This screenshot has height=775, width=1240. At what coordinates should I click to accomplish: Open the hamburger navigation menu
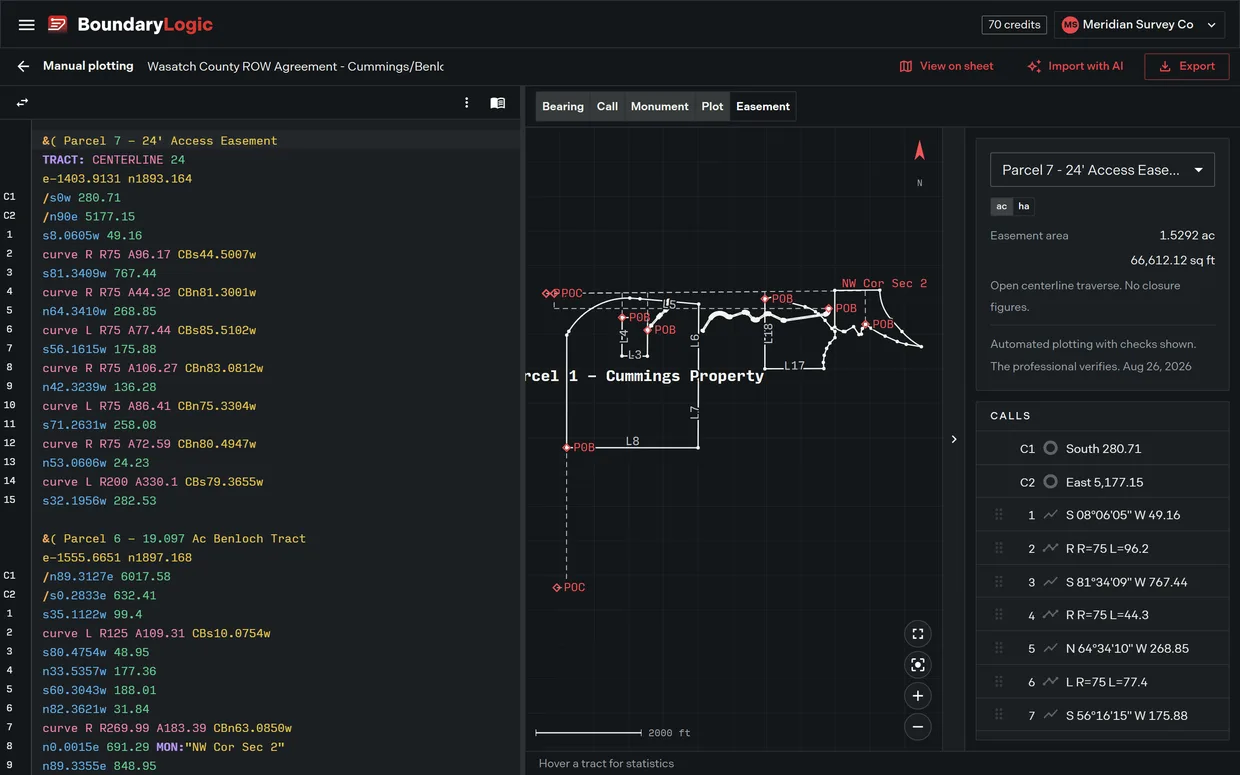[x=27, y=25]
